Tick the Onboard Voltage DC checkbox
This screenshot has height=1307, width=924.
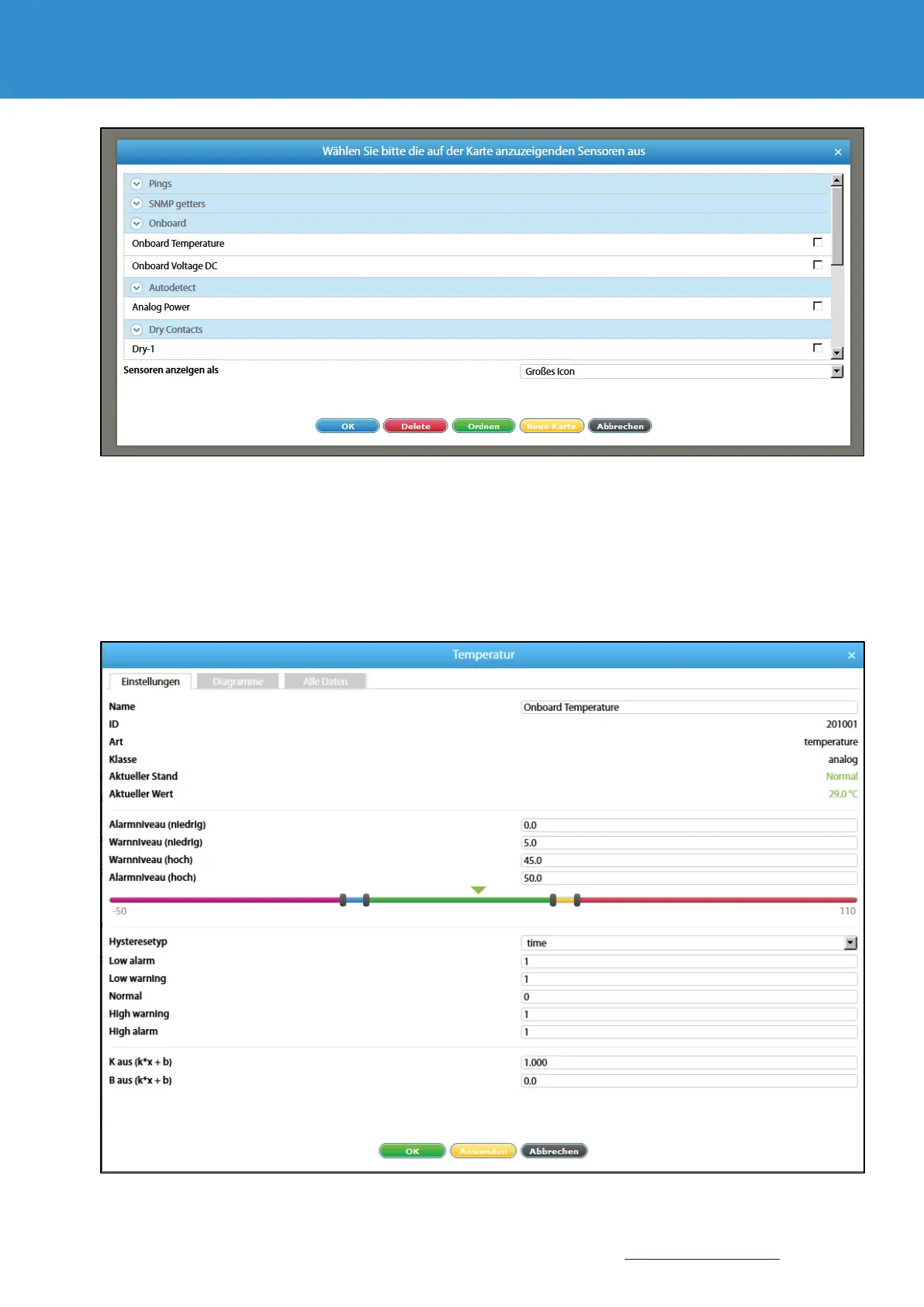pos(818,265)
